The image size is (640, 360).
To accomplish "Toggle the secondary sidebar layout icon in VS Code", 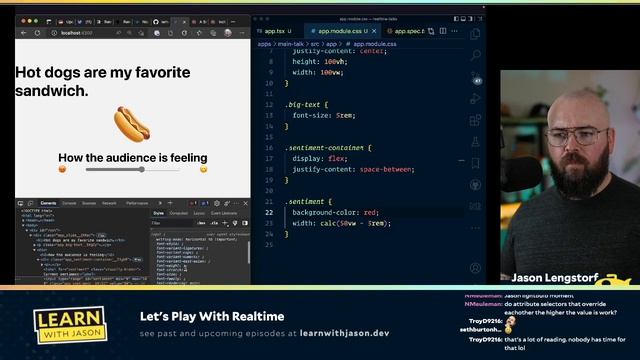I will click(x=470, y=19).
